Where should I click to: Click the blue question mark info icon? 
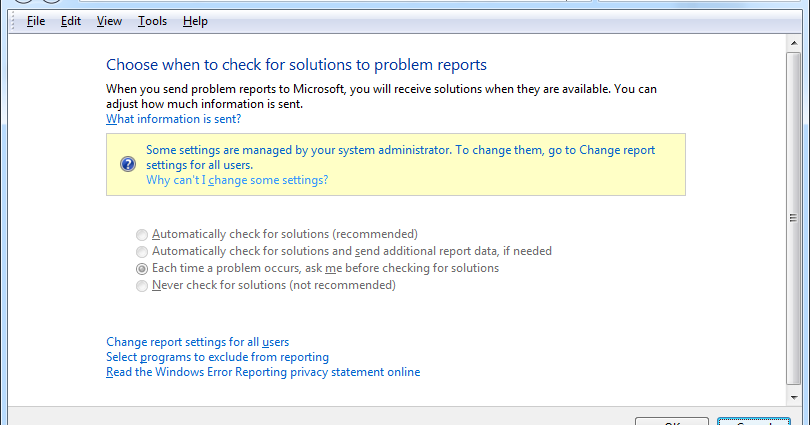(x=127, y=165)
